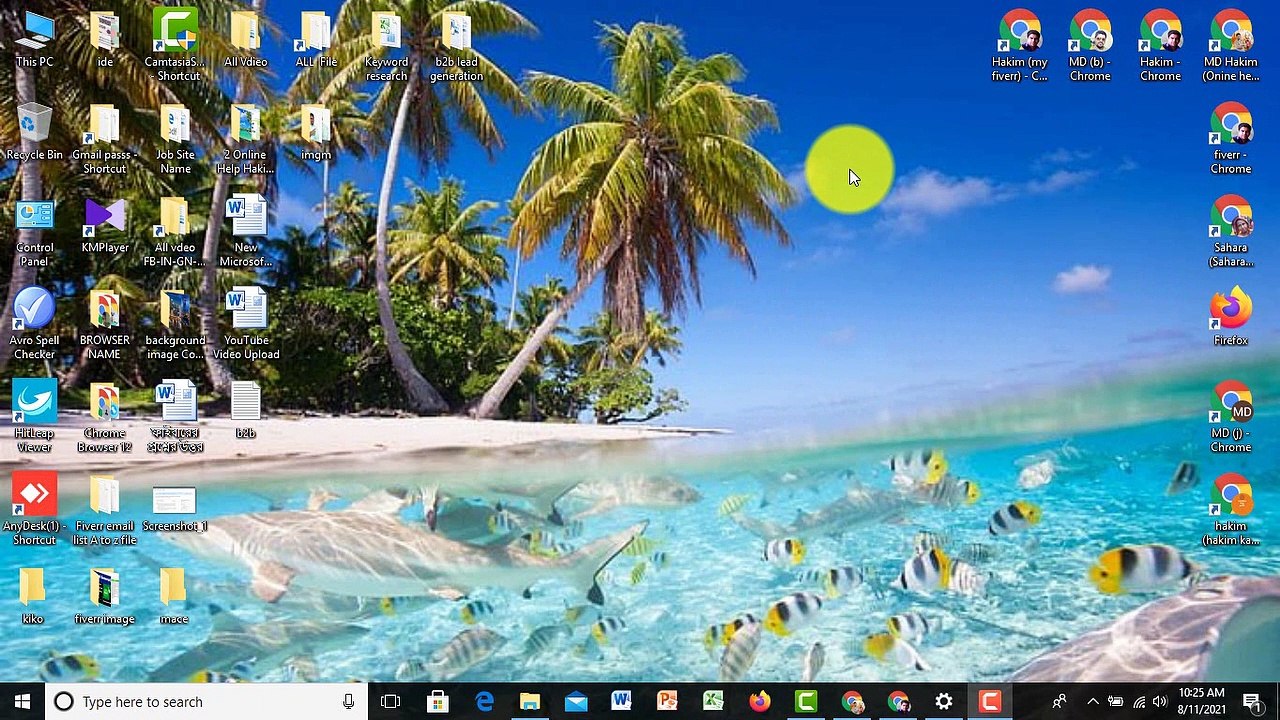The width and height of the screenshot is (1280, 720).
Task: Select the MD (j) - Chrome shortcut
Action: (1231, 418)
